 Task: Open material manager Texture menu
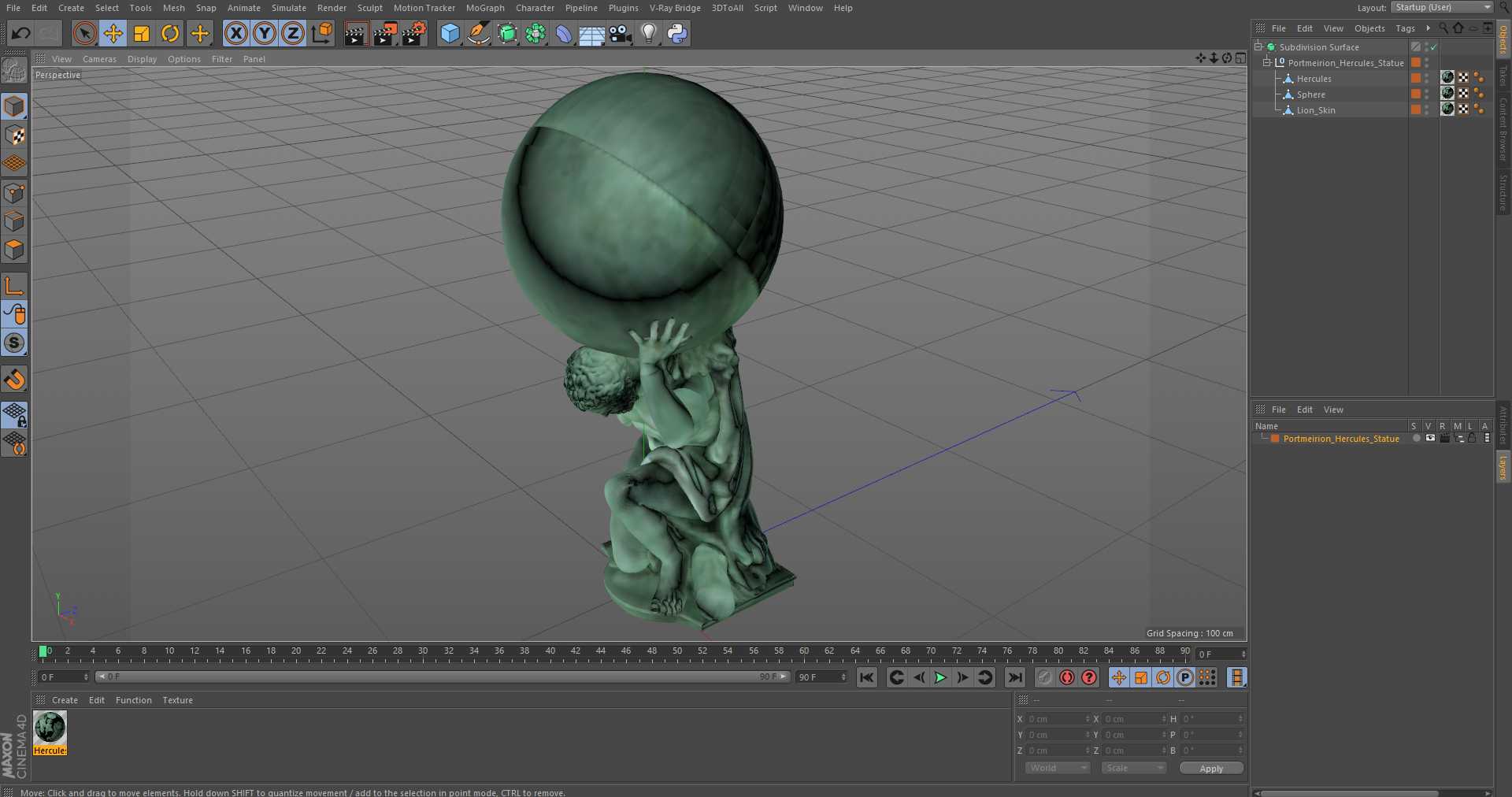click(x=177, y=700)
